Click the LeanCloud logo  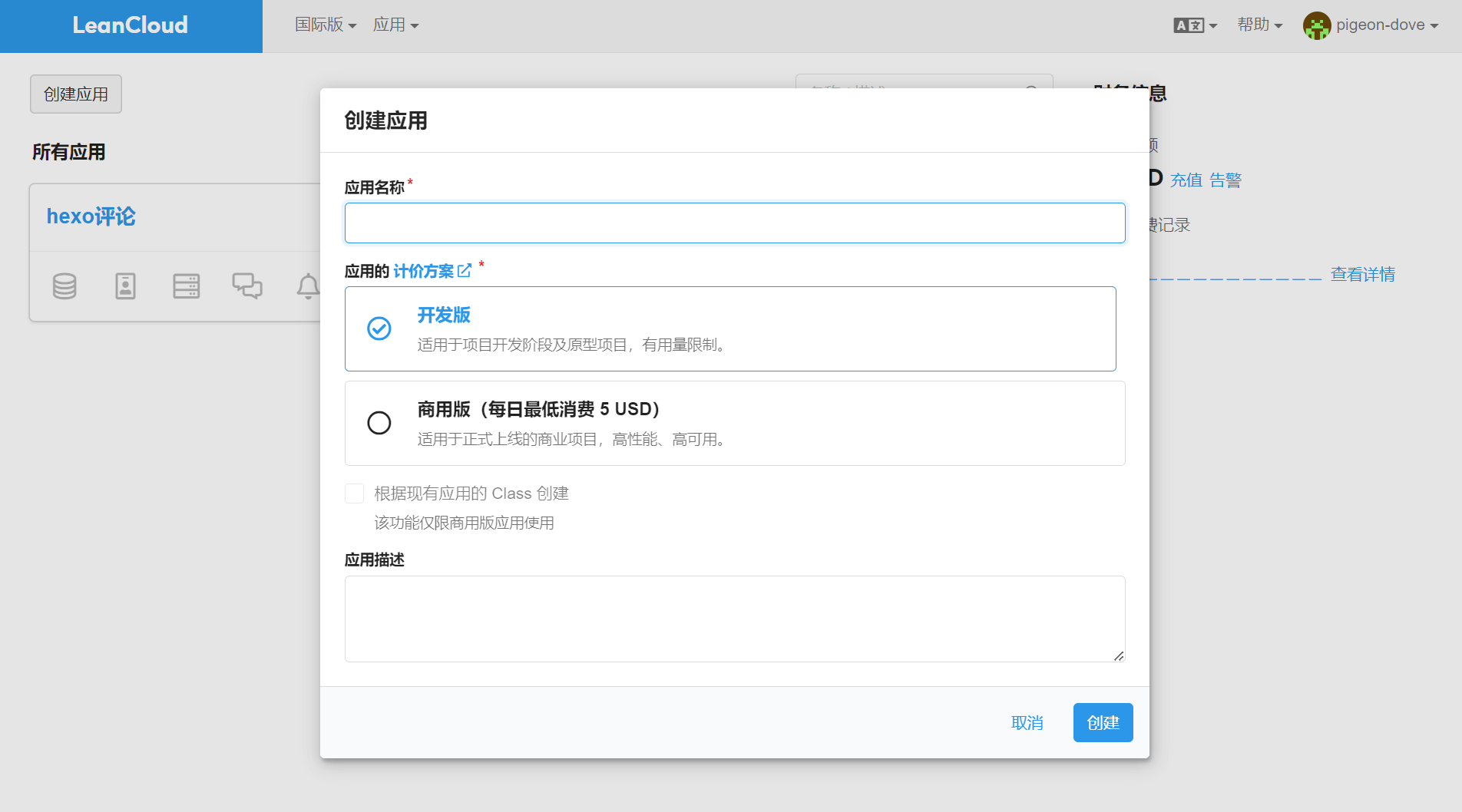[131, 25]
